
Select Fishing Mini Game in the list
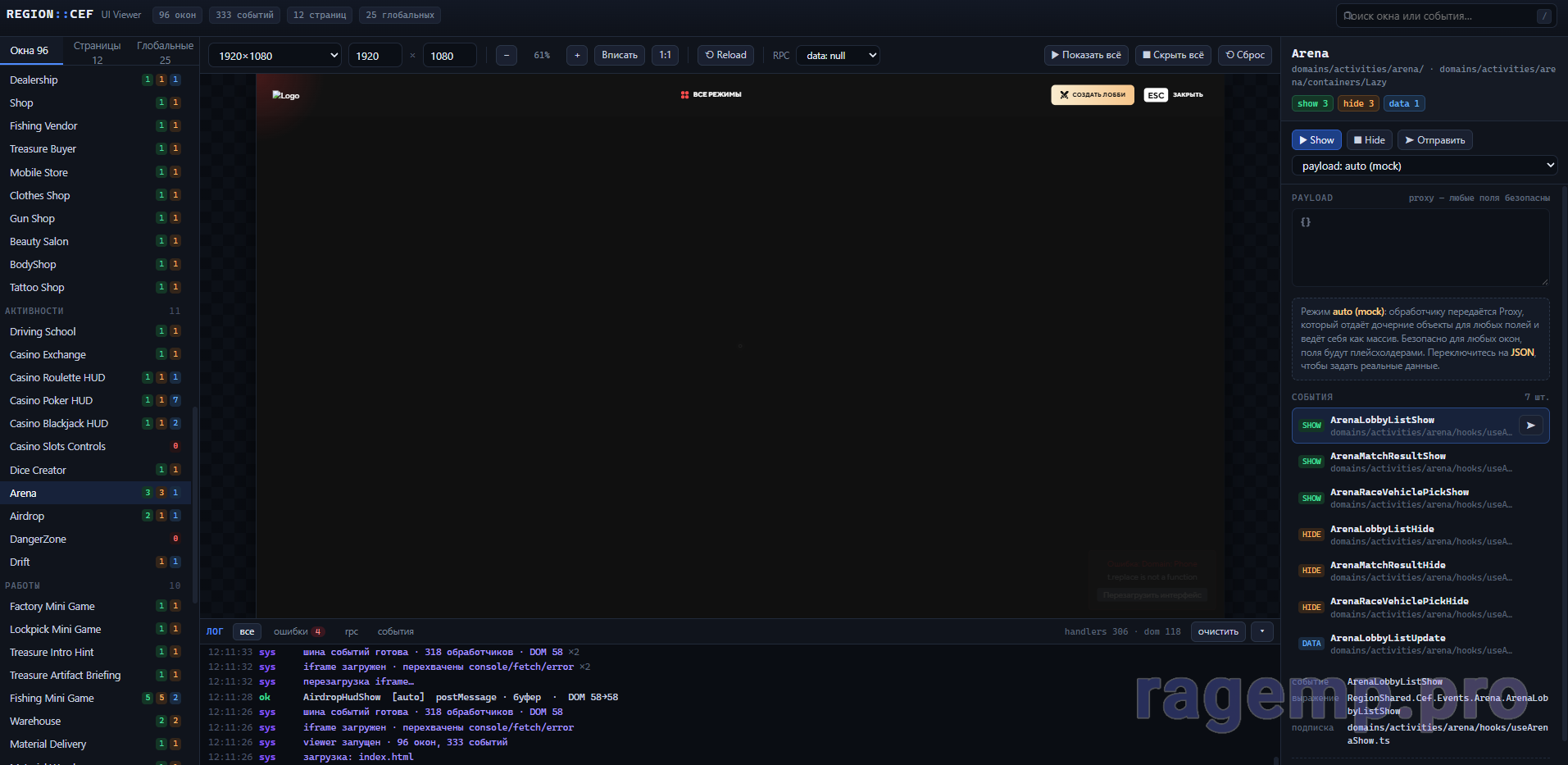point(95,699)
